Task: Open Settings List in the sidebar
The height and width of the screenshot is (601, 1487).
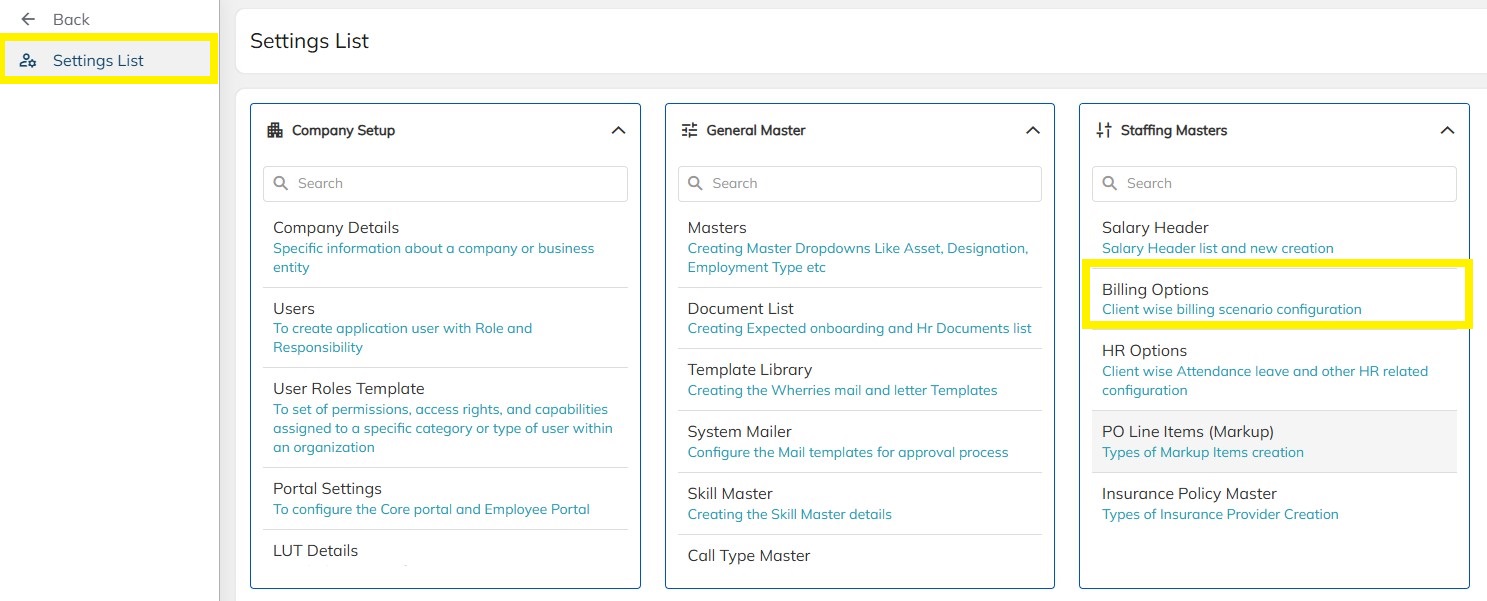Action: [98, 61]
